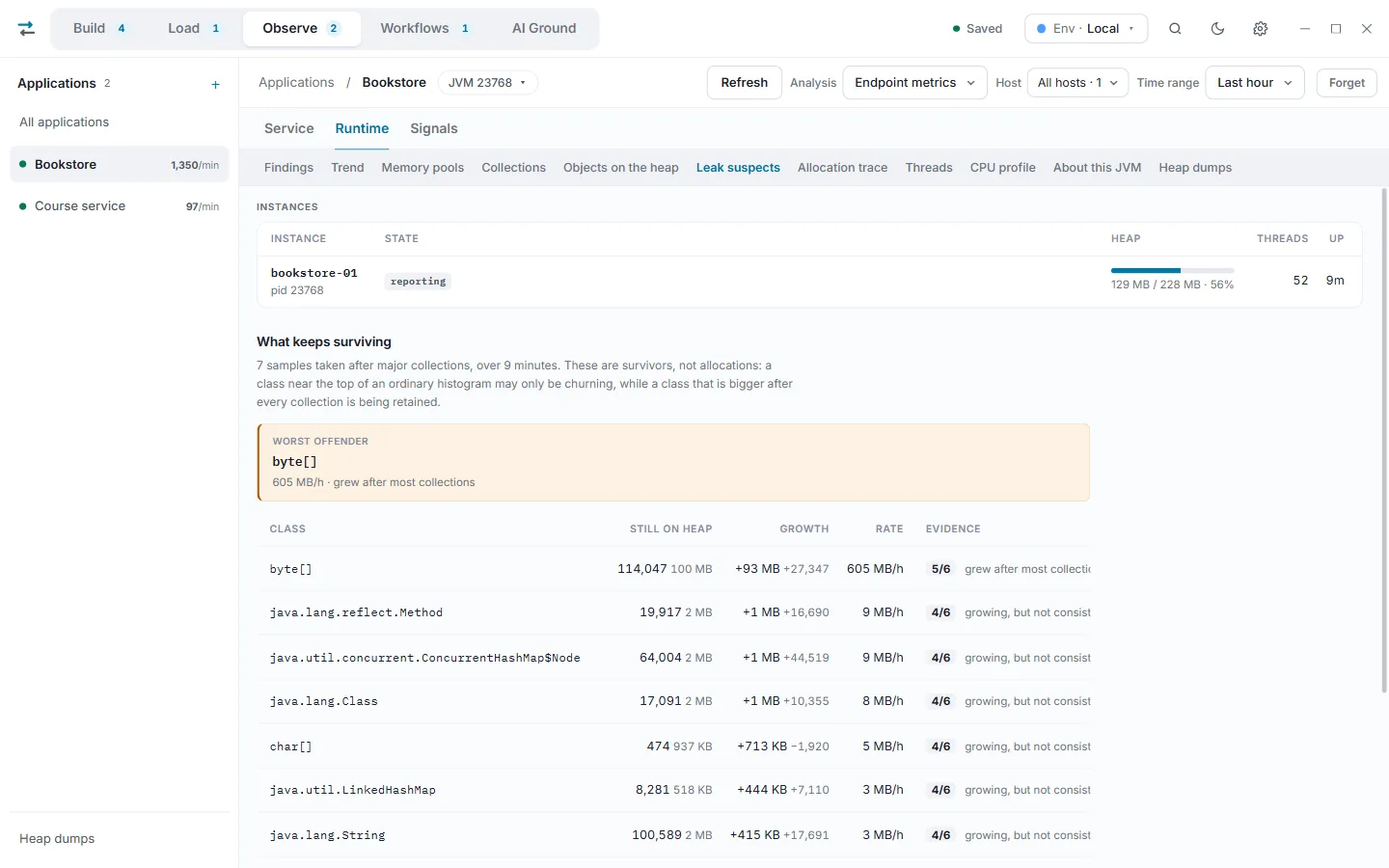The height and width of the screenshot is (868, 1389).
Task: Go to Applications breadcrumb link
Action: click(x=296, y=83)
